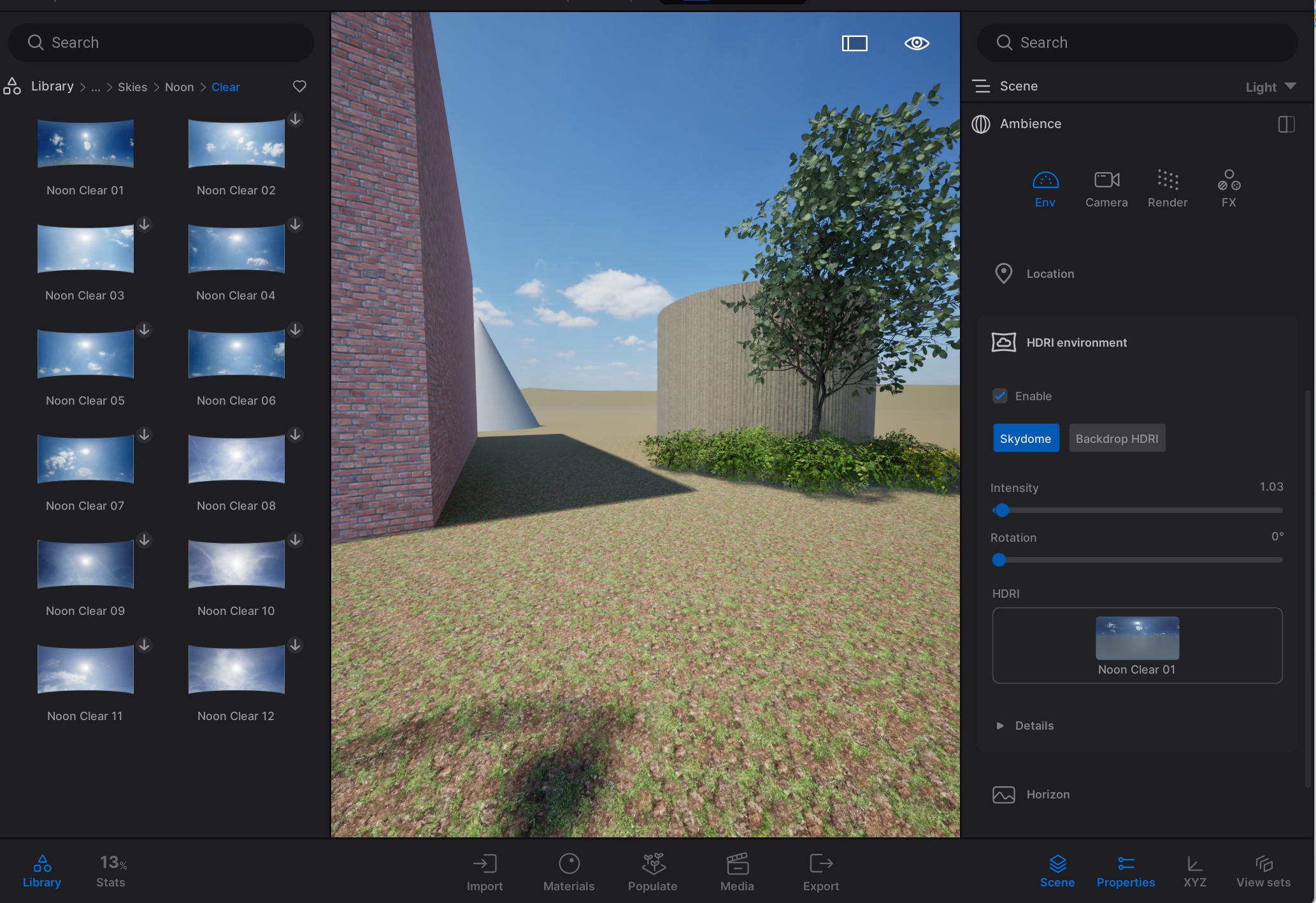Open the Location settings
1316x903 pixels.
pos(1050,274)
